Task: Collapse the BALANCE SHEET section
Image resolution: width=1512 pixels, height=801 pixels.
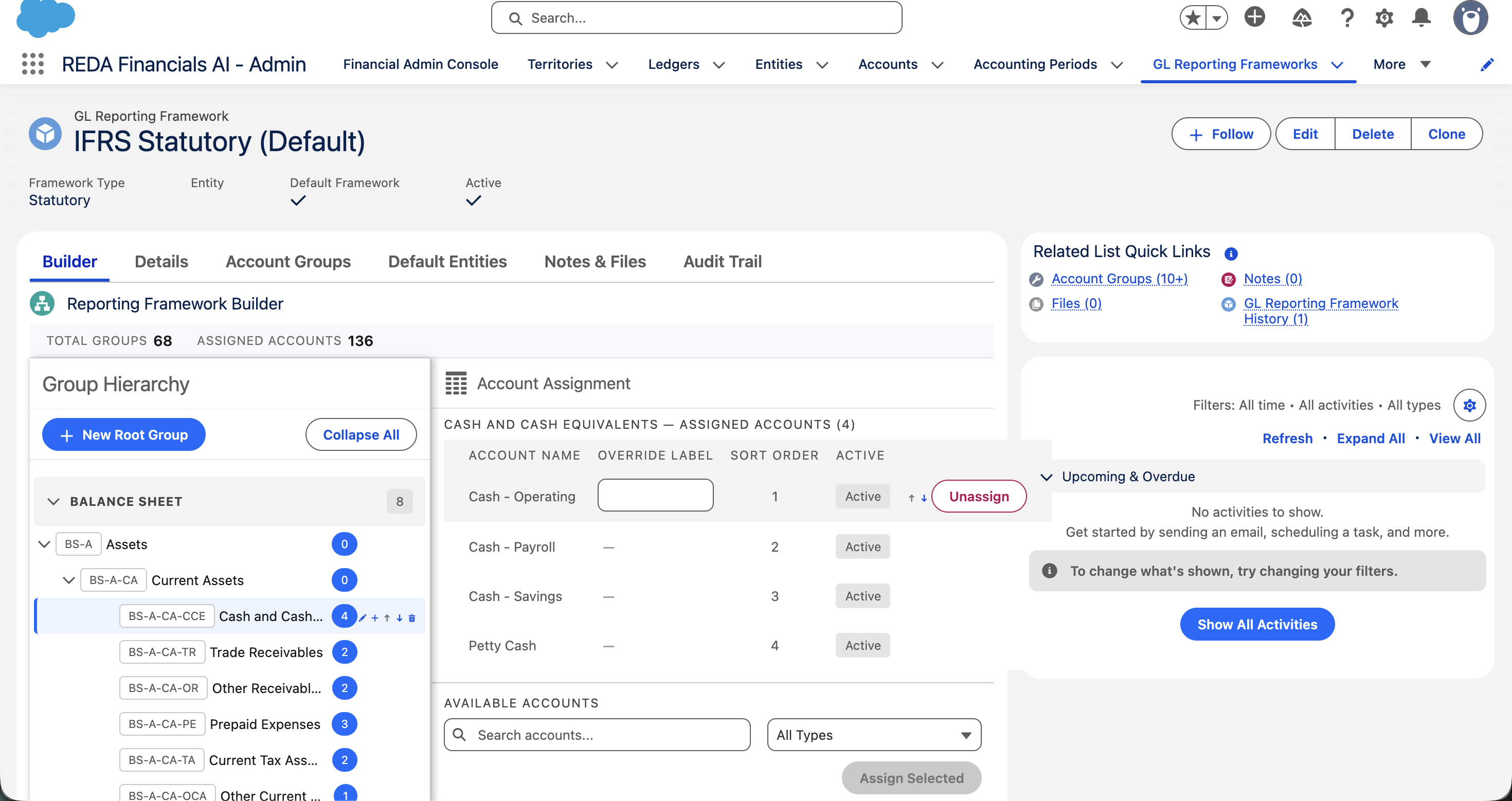Action: [53, 502]
